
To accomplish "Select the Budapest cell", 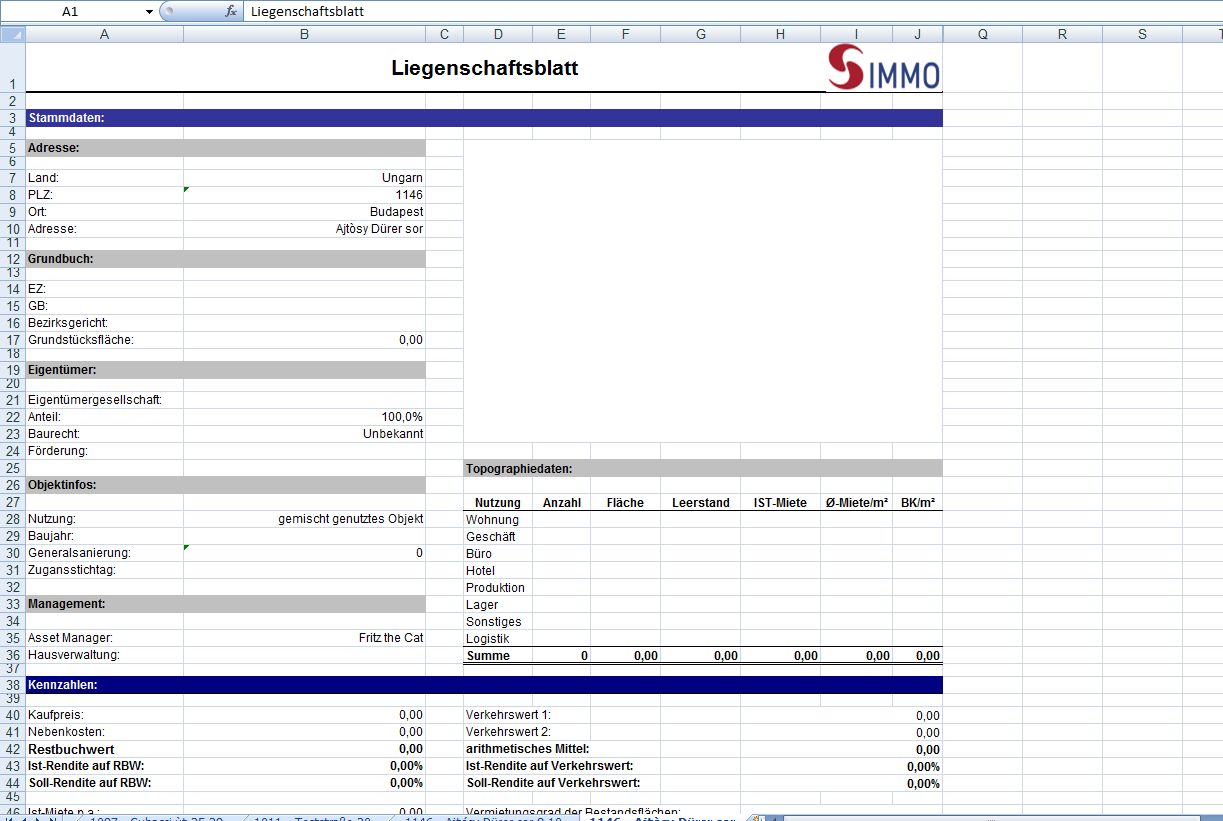I will [305, 212].
